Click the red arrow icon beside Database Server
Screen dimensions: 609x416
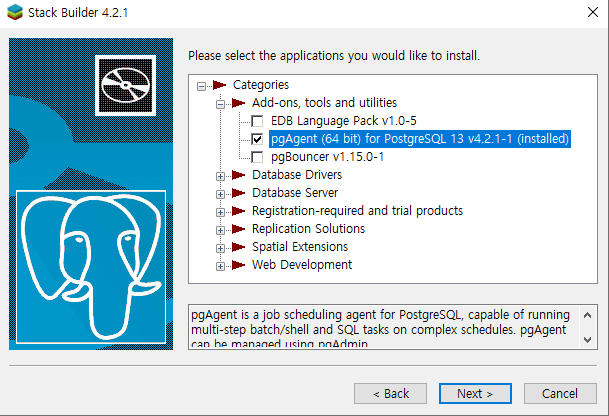(238, 193)
